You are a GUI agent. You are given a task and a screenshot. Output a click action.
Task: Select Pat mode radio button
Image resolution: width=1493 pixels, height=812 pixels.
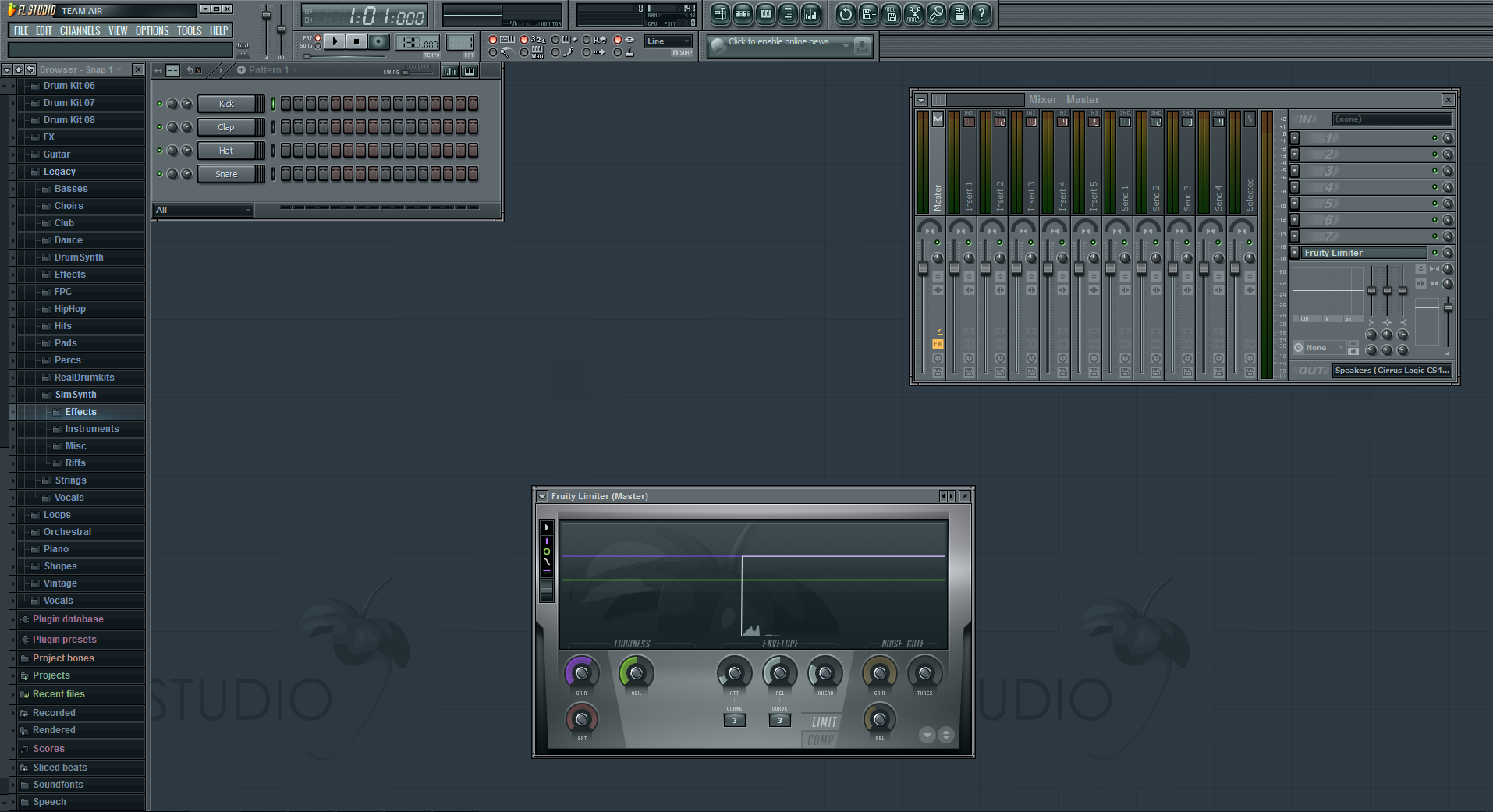coord(317,37)
